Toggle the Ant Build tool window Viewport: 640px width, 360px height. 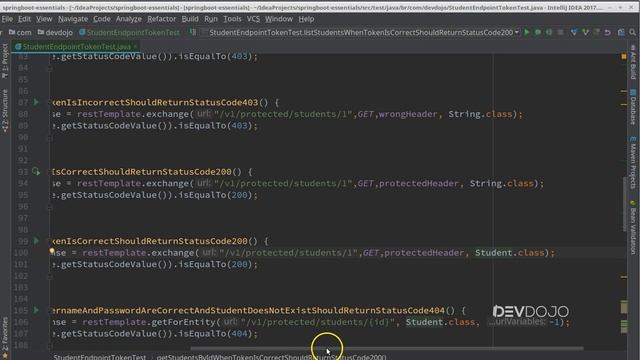(x=633, y=62)
